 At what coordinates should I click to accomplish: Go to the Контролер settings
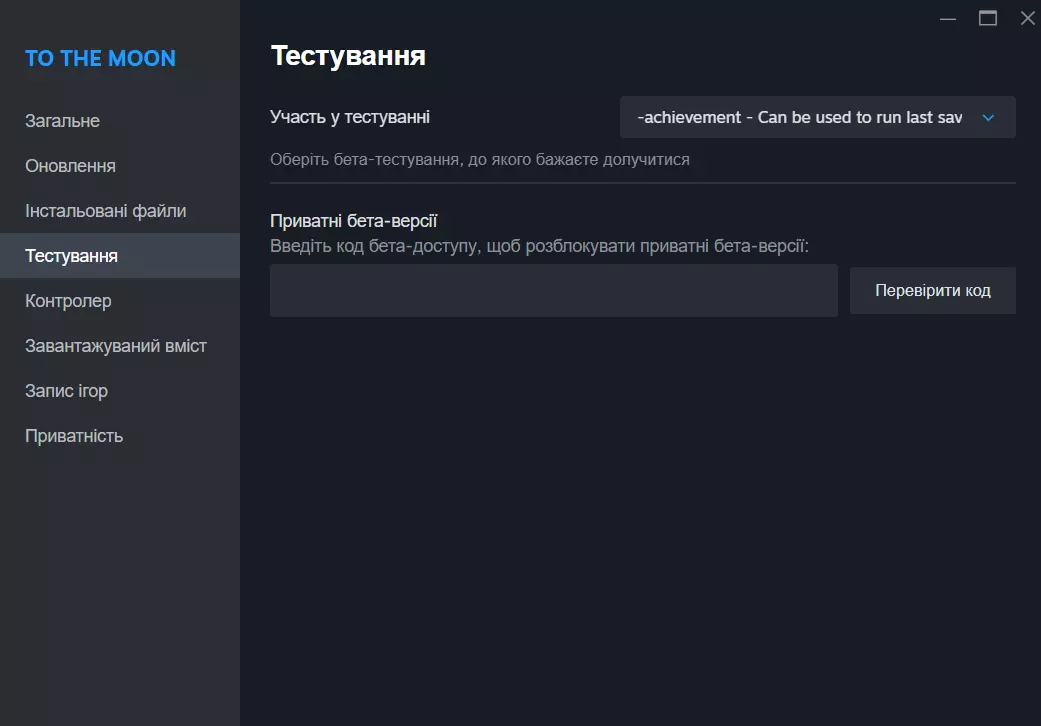68,301
